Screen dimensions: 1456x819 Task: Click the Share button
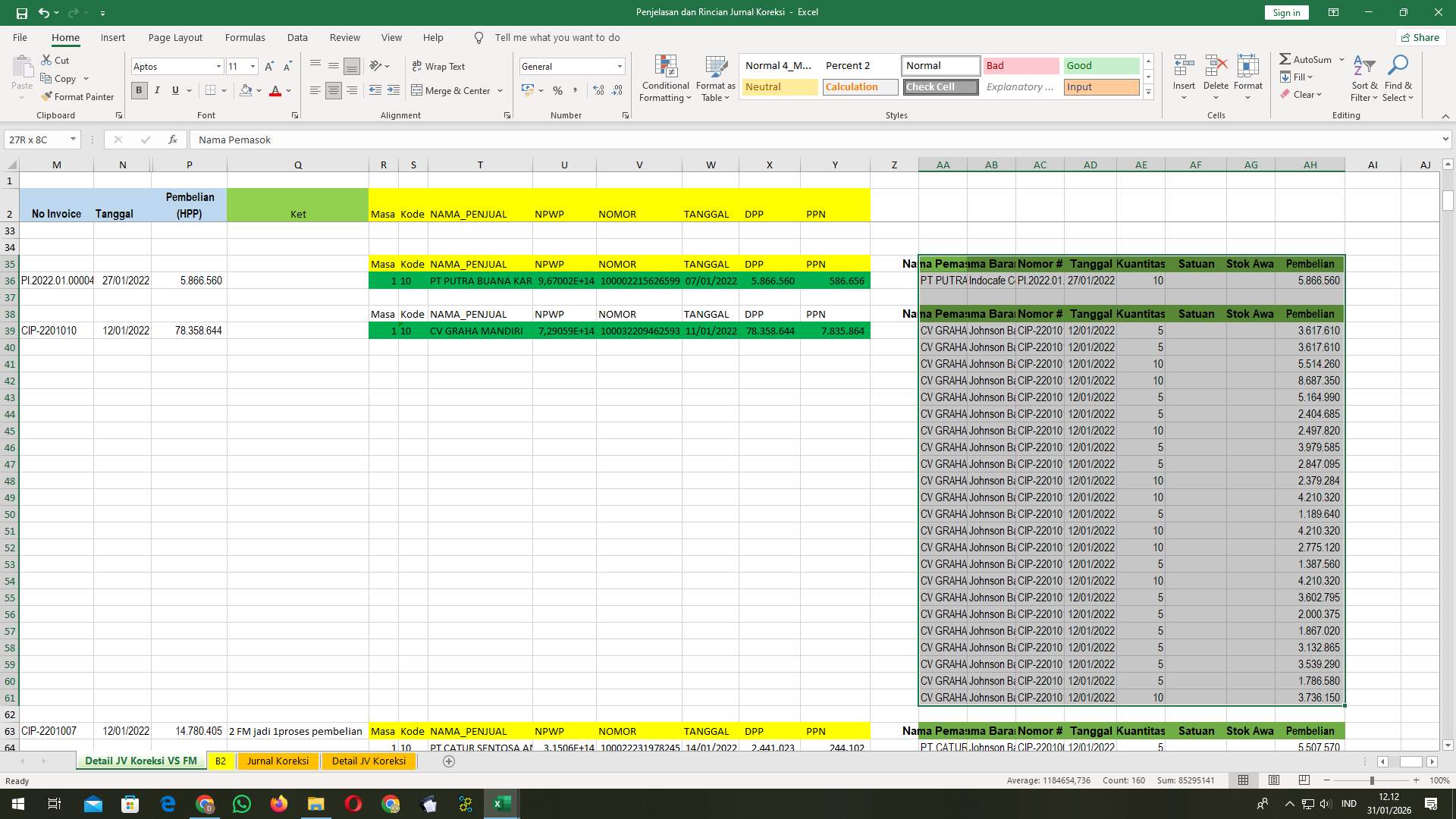(1420, 37)
